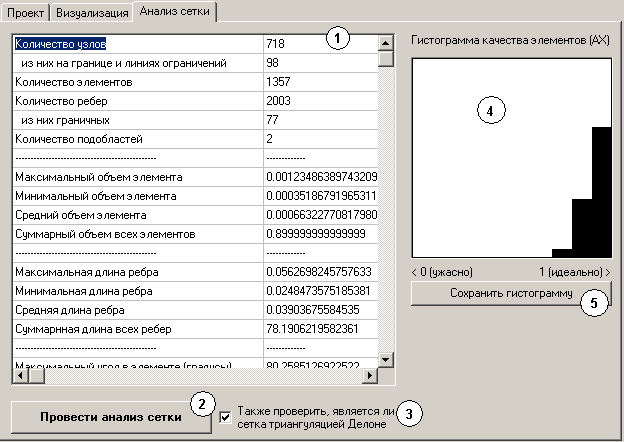Click the 0.899999999999999 value cell
The image size is (624, 442).
pyautogui.click(x=320, y=234)
